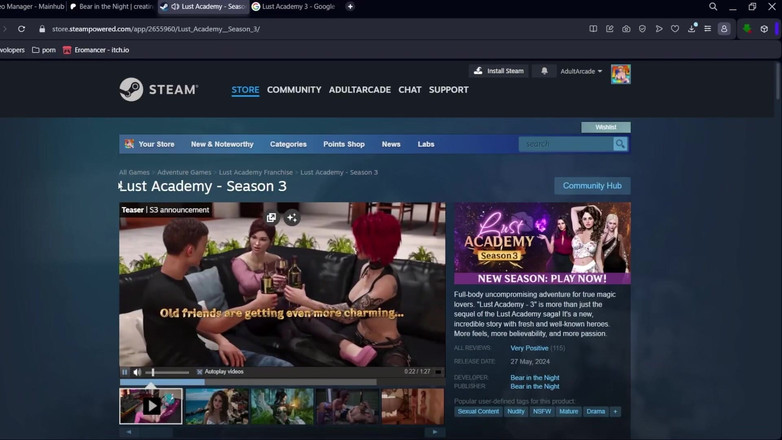782x440 pixels.
Task: Click the store search magnifier icon
Action: [620, 144]
